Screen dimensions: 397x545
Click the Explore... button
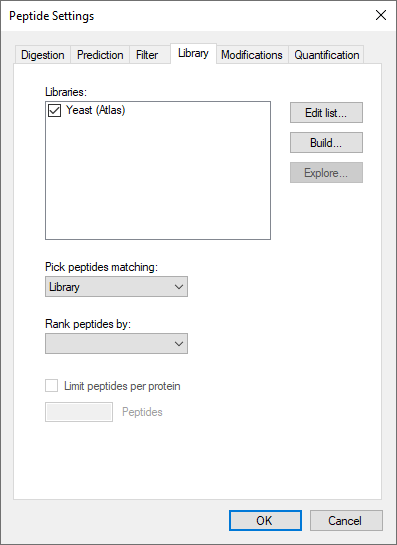(326, 172)
